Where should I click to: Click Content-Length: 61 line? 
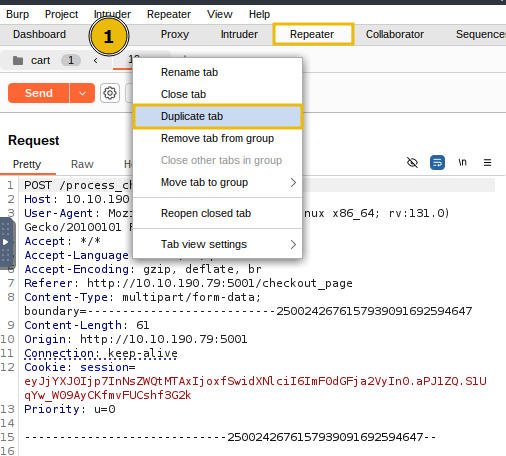click(x=87, y=325)
